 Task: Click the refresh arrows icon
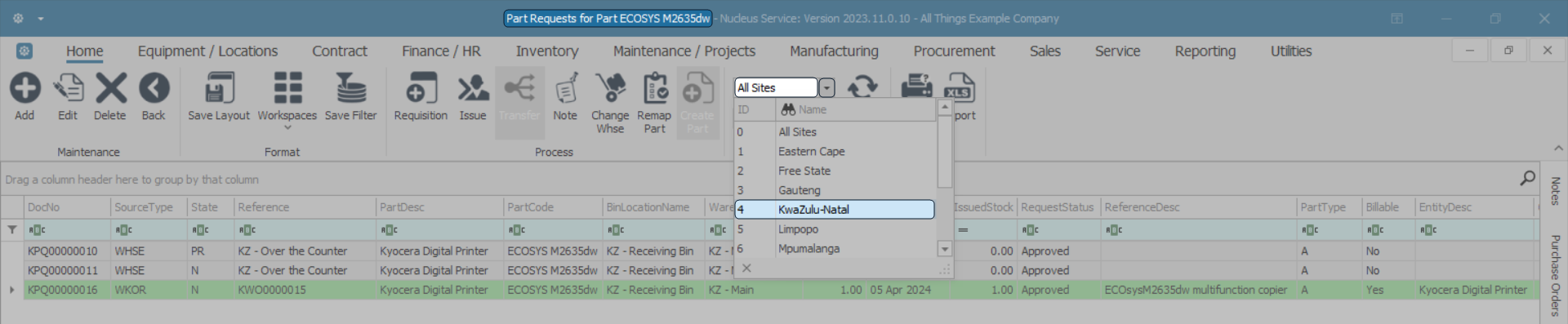(862, 87)
